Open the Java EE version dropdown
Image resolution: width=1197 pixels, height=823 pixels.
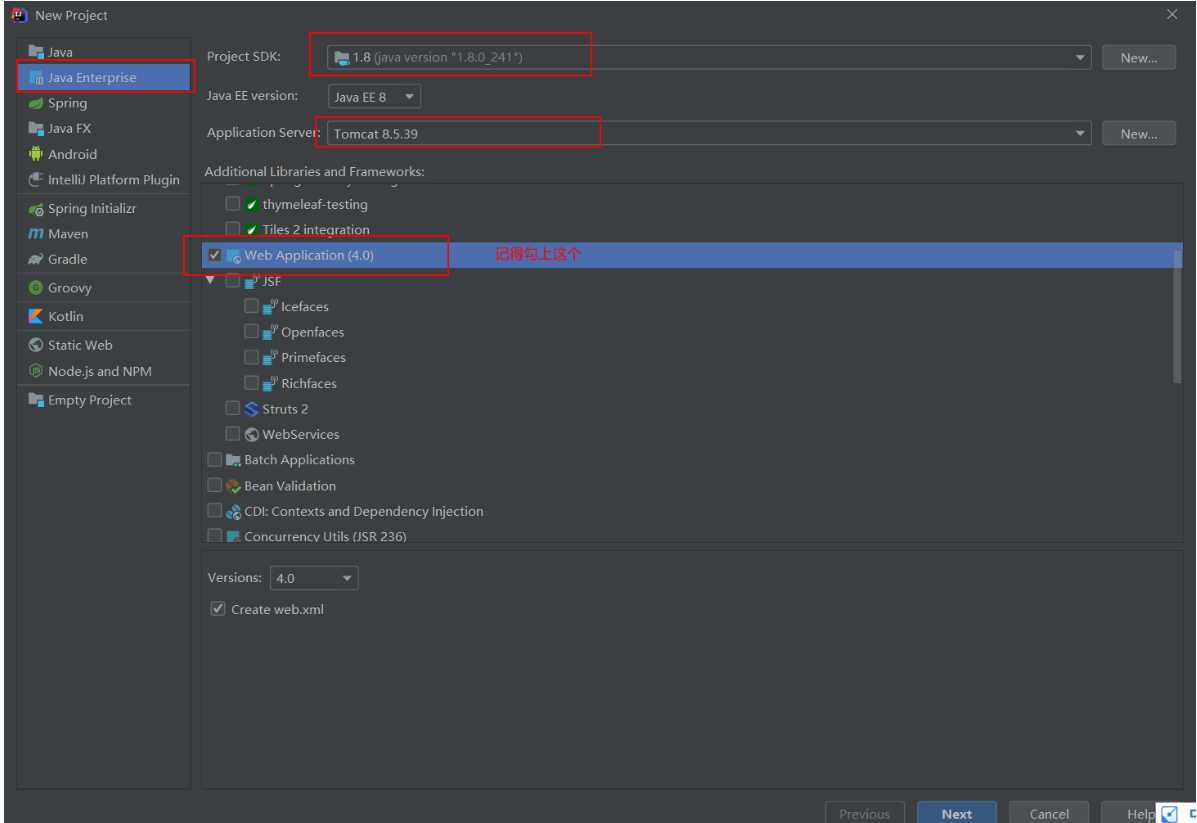click(374, 97)
